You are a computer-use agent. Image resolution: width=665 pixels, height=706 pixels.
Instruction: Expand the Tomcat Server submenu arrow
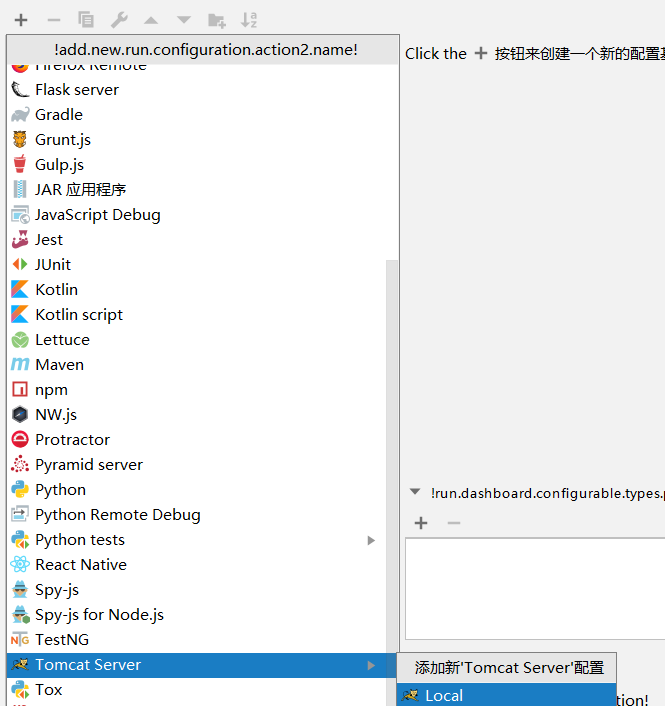(x=371, y=665)
